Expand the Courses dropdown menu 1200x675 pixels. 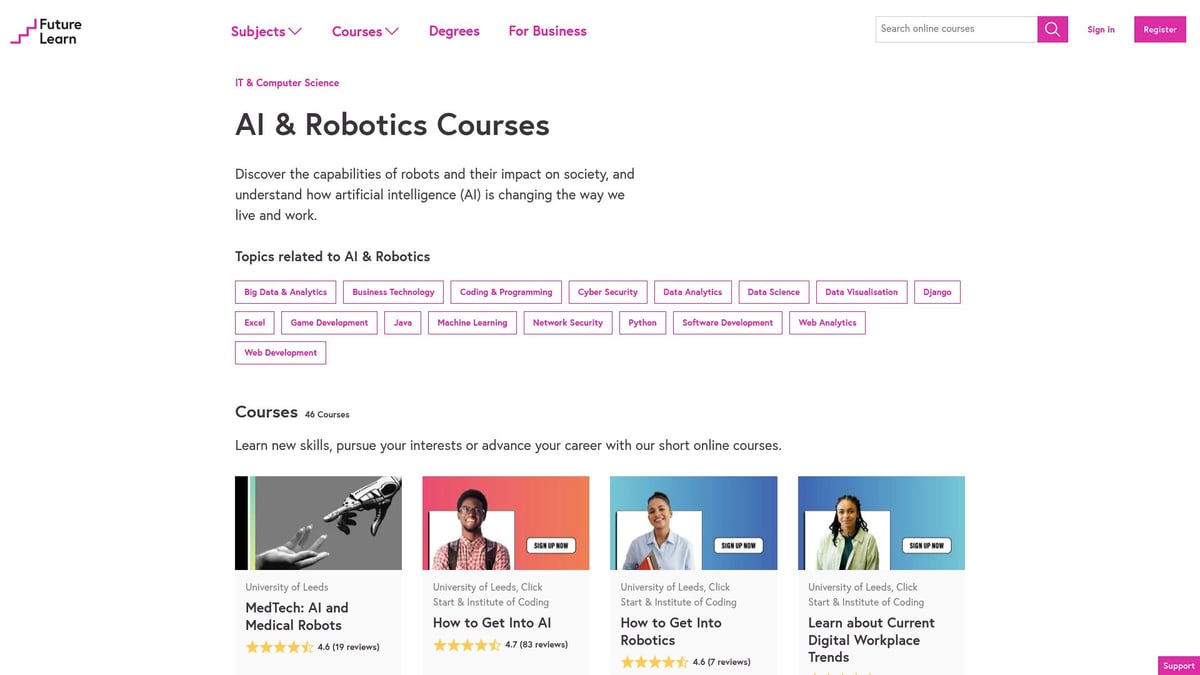pos(365,31)
